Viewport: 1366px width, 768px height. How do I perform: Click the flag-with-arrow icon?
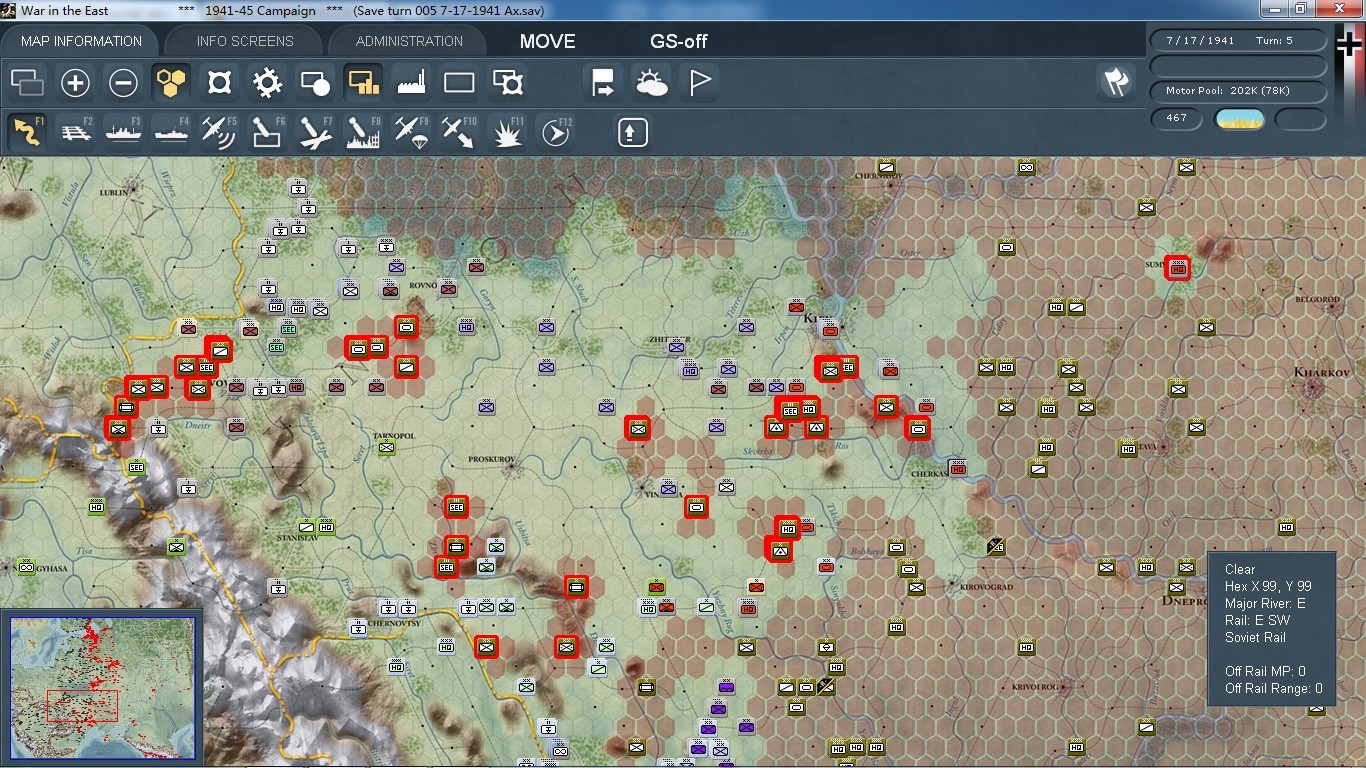pyautogui.click(x=603, y=83)
